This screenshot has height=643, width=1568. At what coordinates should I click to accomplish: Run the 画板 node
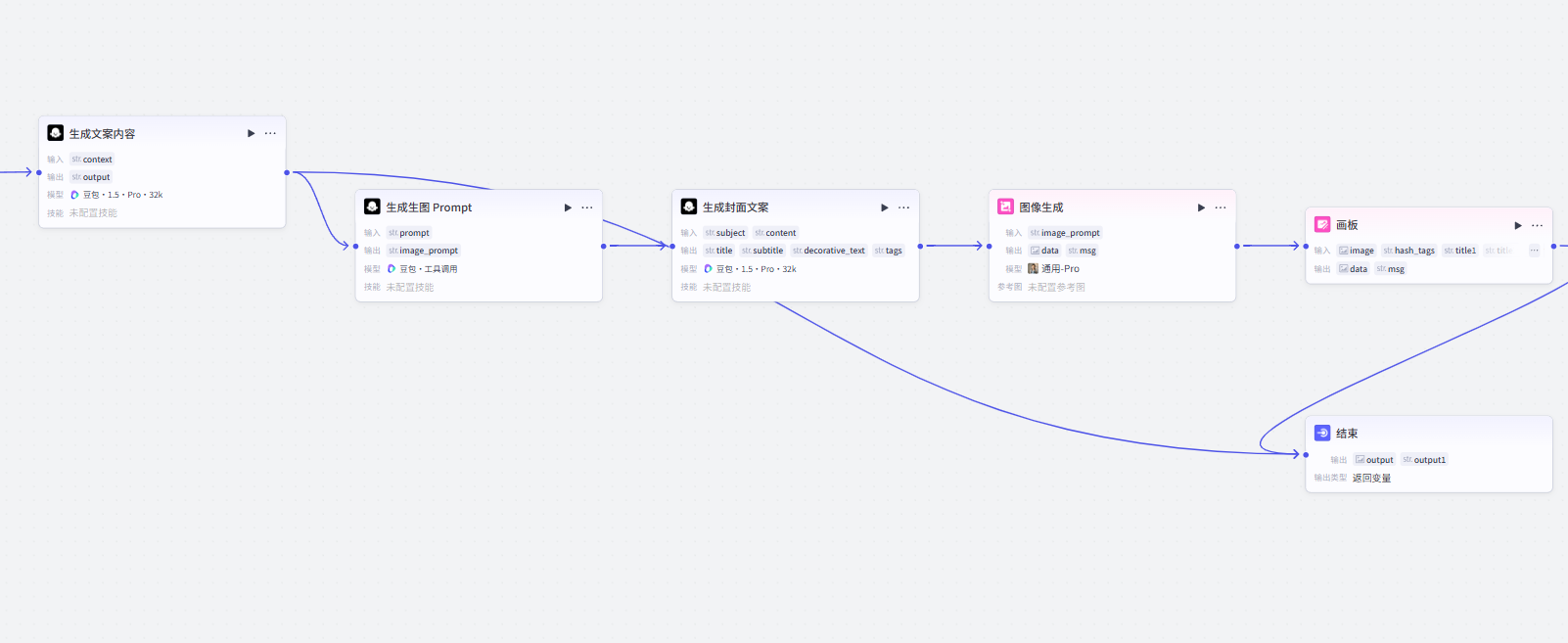point(1518,225)
